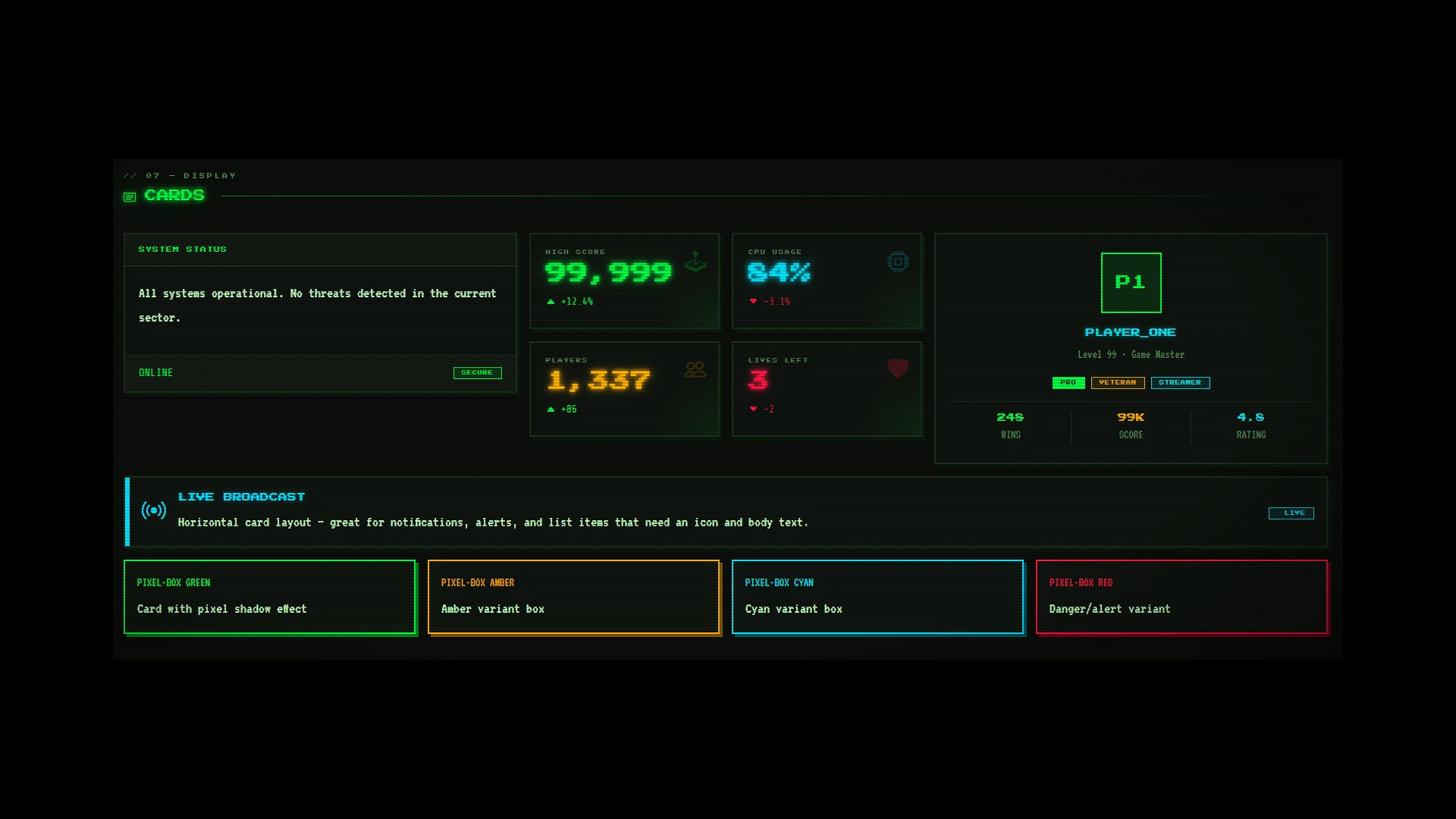Image resolution: width=1456 pixels, height=819 pixels.
Task: Click the STREAMER badge
Action: point(1180,383)
